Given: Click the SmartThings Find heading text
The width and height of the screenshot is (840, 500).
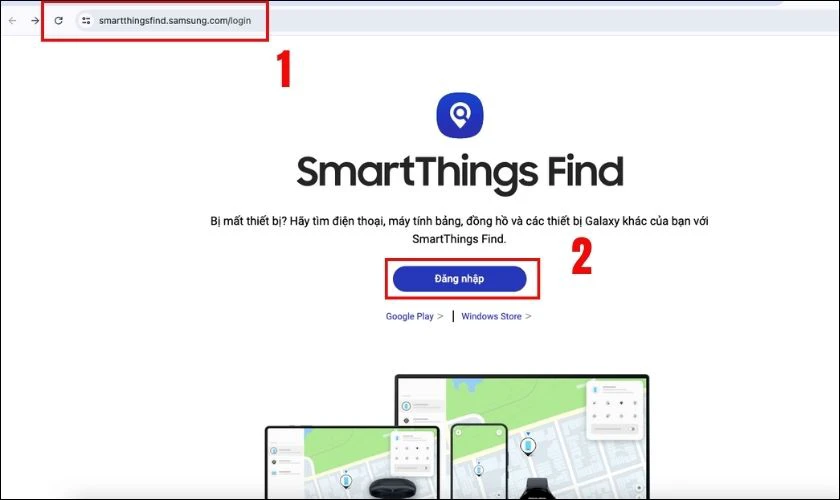Looking at the screenshot, I should [x=460, y=173].
